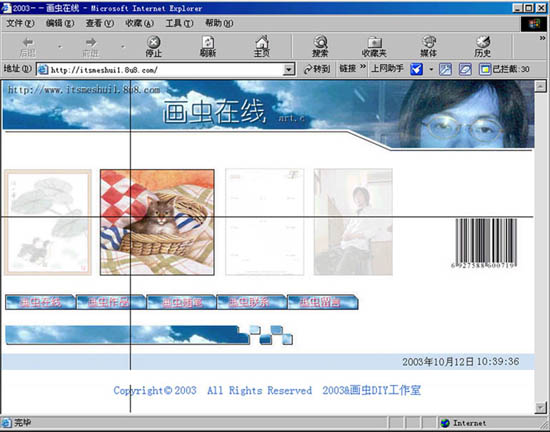The height and width of the screenshot is (432, 550).
Task: Open the 工具 (Tools) menu
Action: (179, 23)
